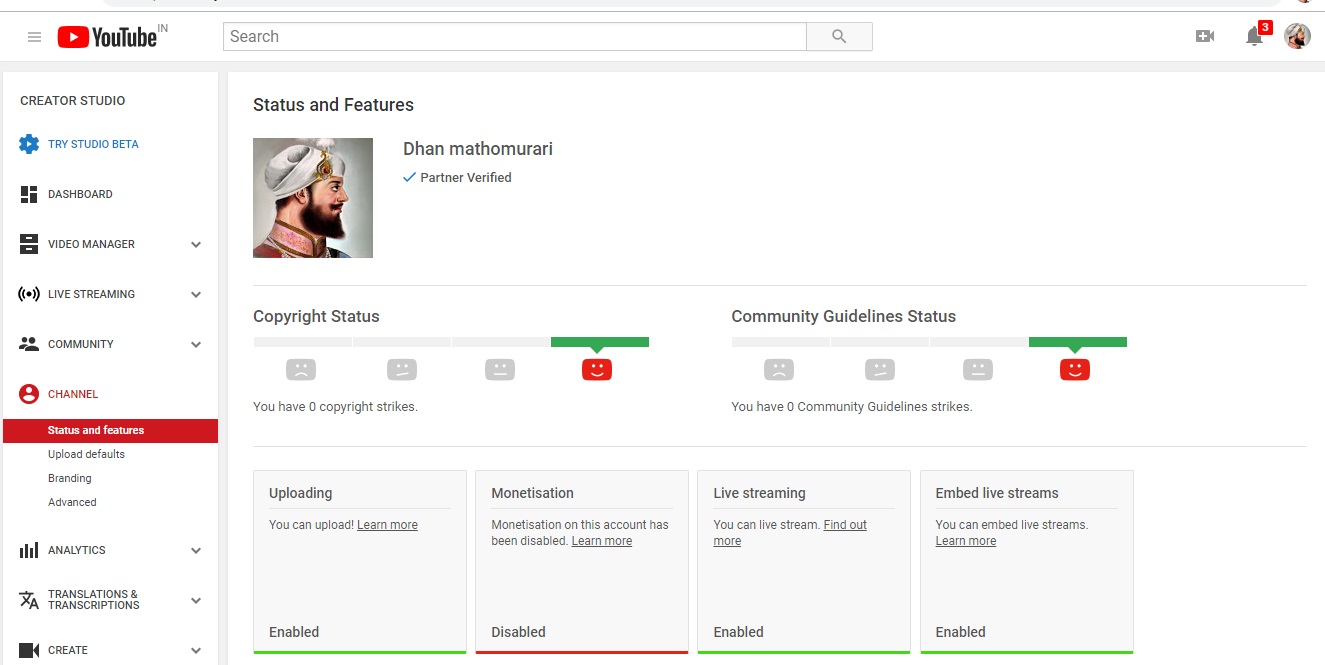
Task: Click Learn more under Embed live streams
Action: tap(965, 541)
